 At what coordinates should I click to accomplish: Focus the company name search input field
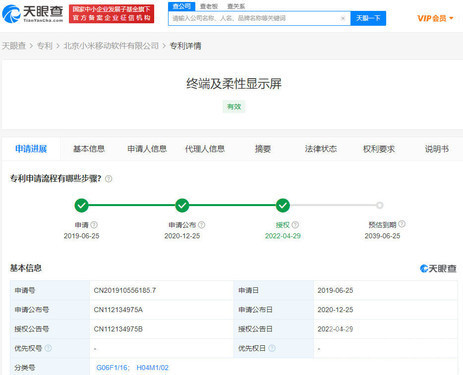[255, 18]
